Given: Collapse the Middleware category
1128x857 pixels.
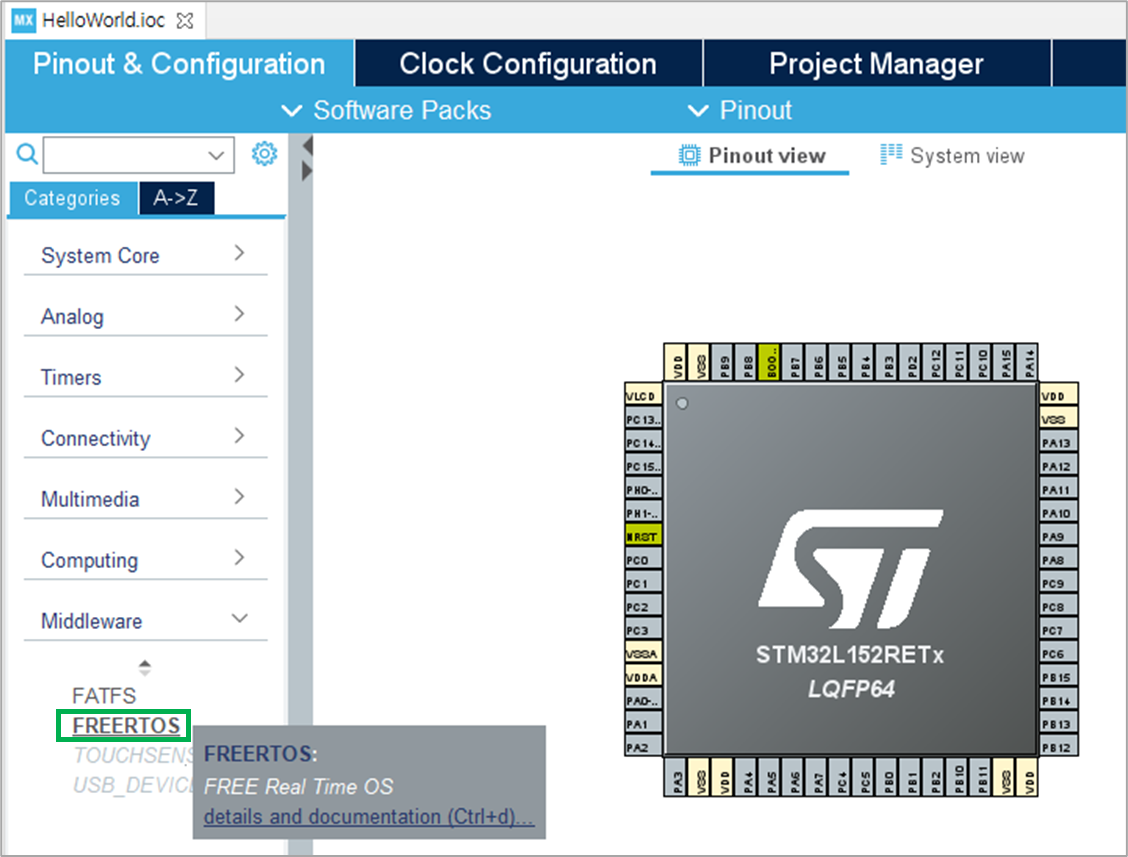Looking at the screenshot, I should [x=145, y=620].
